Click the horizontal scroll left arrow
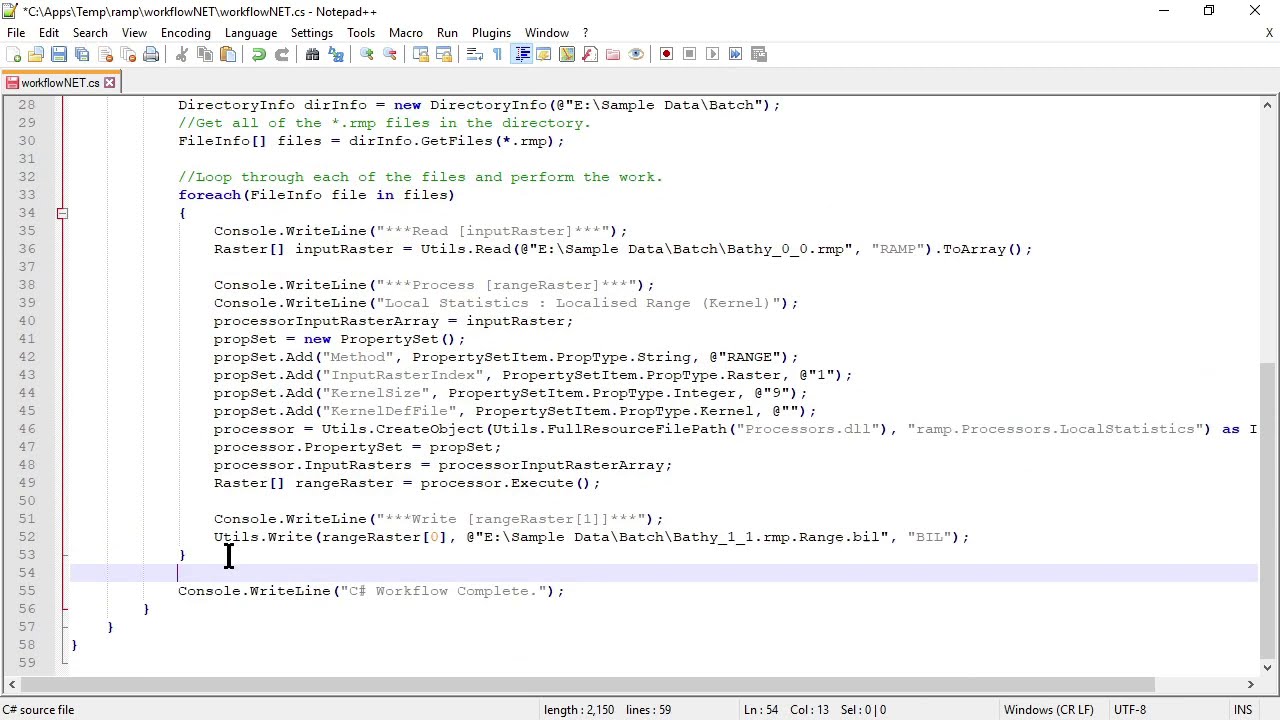Viewport: 1280px width, 720px height. click(11, 685)
